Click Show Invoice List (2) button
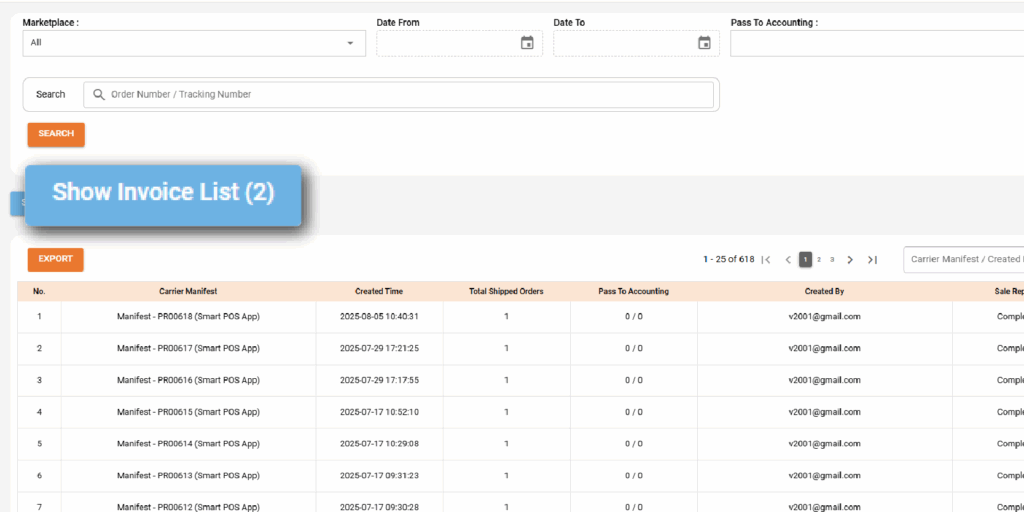 [163, 195]
